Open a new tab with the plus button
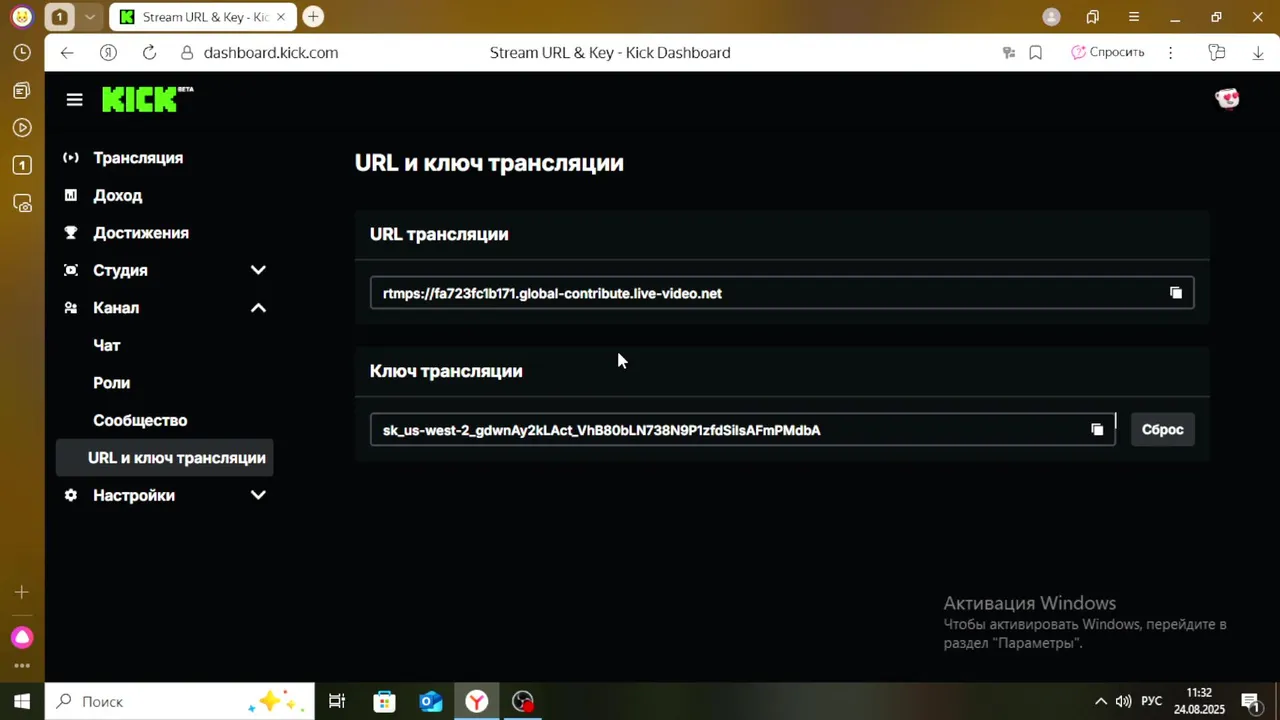 313,17
